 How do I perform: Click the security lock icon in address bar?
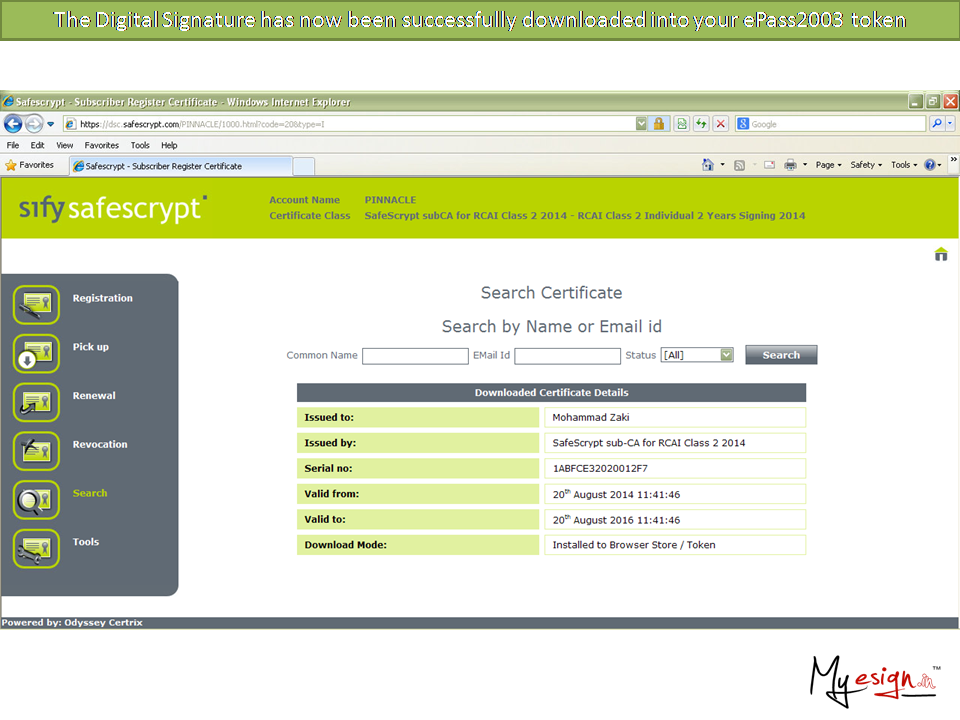(x=660, y=124)
